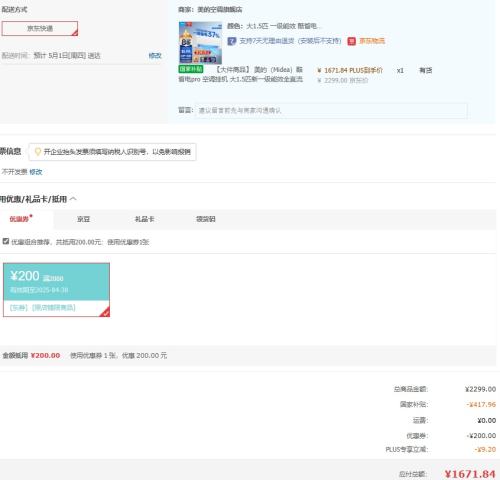500x480 pixels.
Task: Switch to the 礼品卡 tab
Action: 144,219
